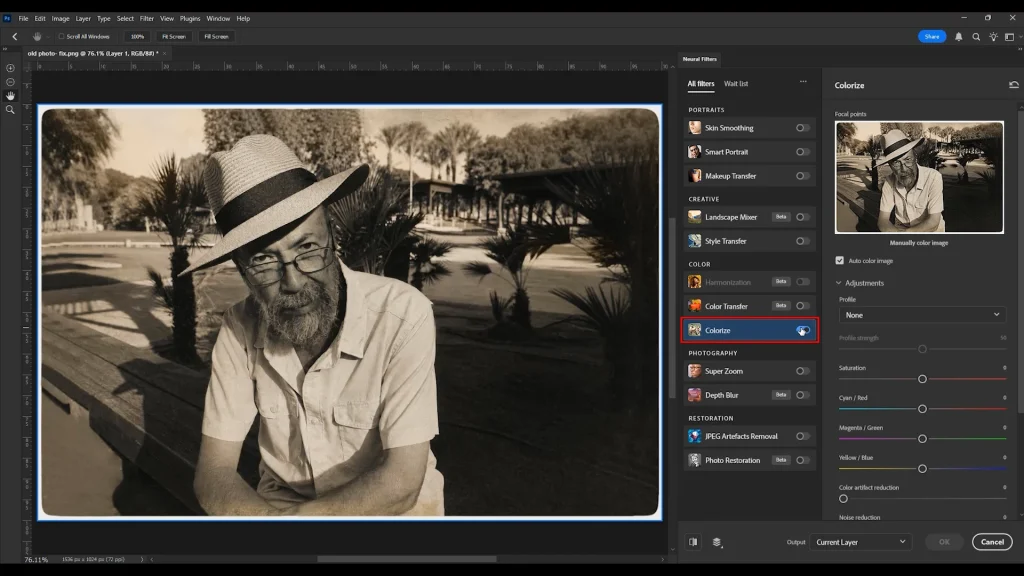The width and height of the screenshot is (1024, 576).
Task: Click the status bar arrow next to document size
Action: pos(142,560)
